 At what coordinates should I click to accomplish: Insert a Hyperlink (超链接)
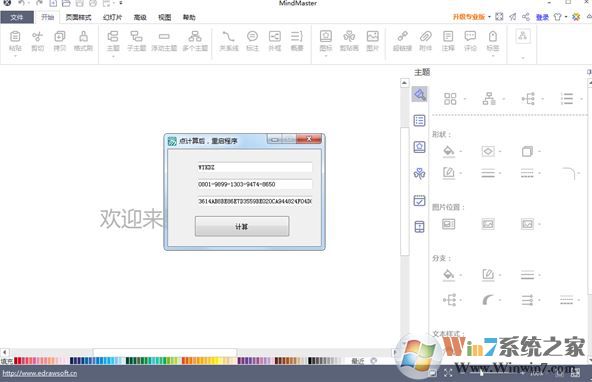[402, 41]
